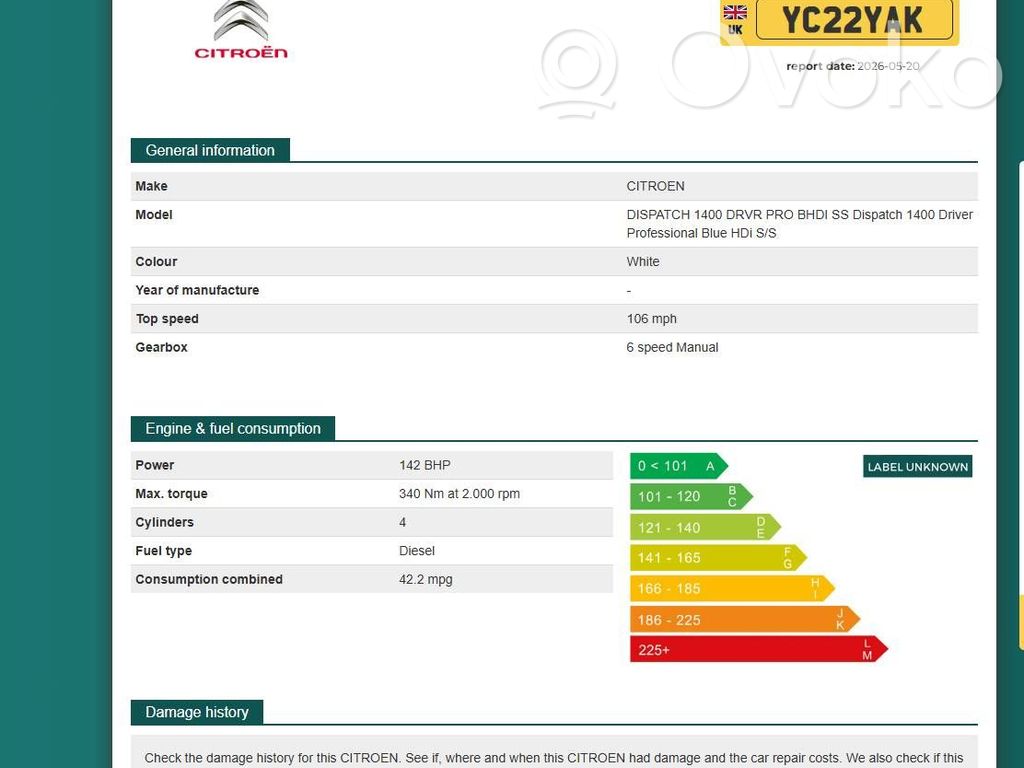Click the 121 - 140 emissions band
This screenshot has width=1024, height=768.
(x=705, y=527)
